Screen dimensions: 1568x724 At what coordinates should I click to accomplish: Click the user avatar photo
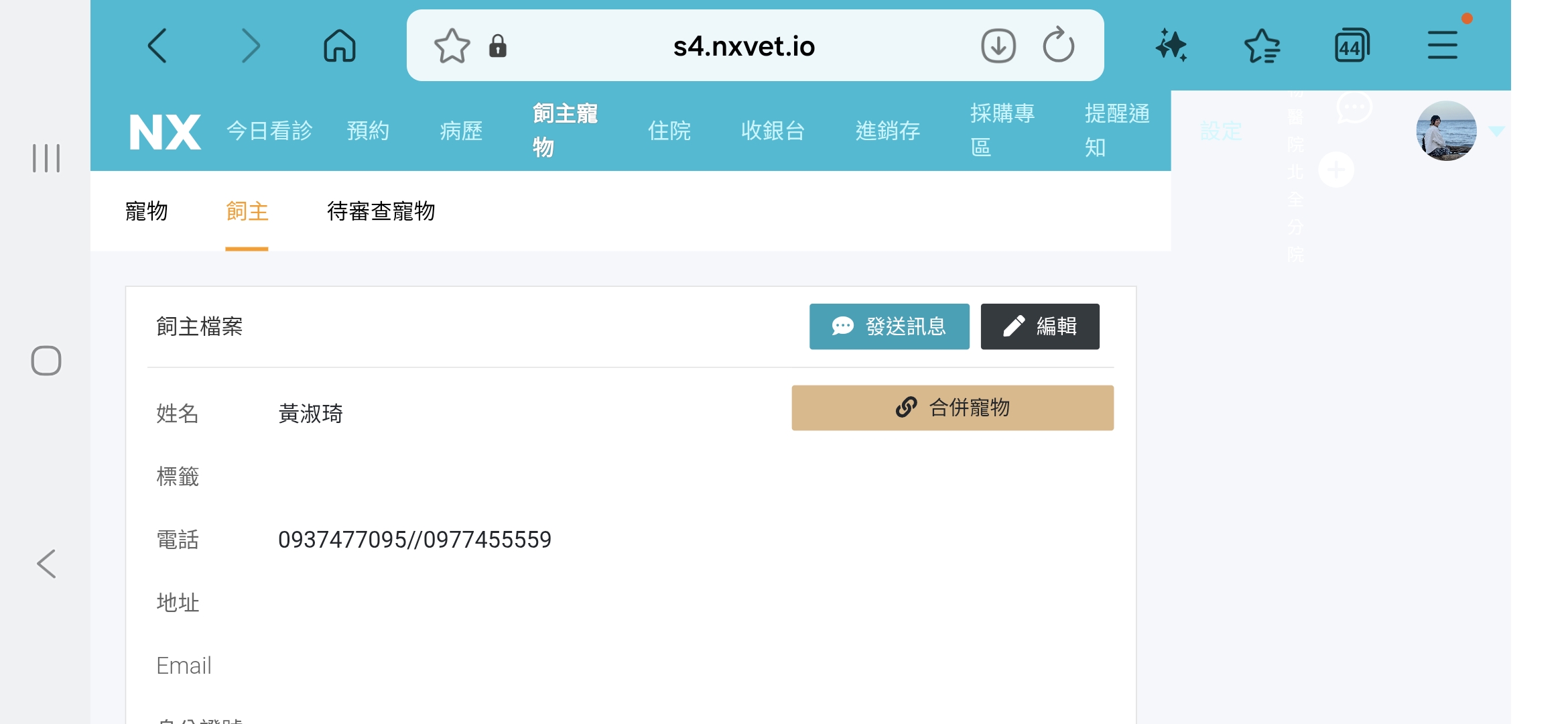click(1446, 131)
